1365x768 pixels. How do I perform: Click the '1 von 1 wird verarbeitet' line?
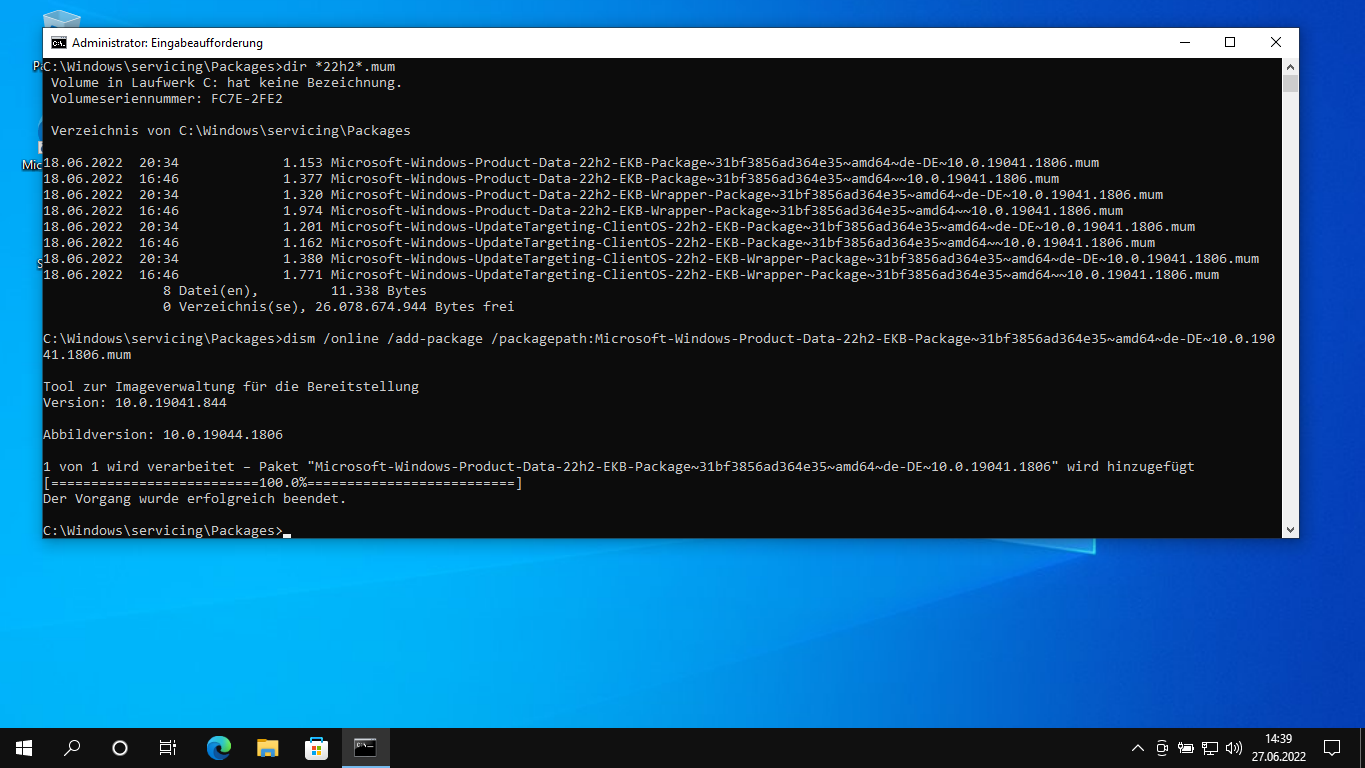coord(619,467)
